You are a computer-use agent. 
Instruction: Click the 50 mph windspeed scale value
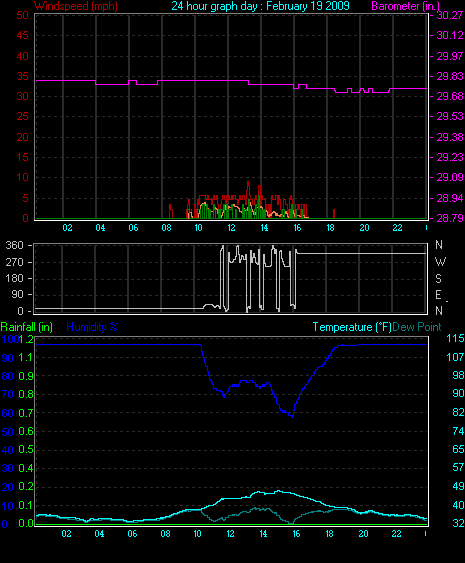point(22,15)
